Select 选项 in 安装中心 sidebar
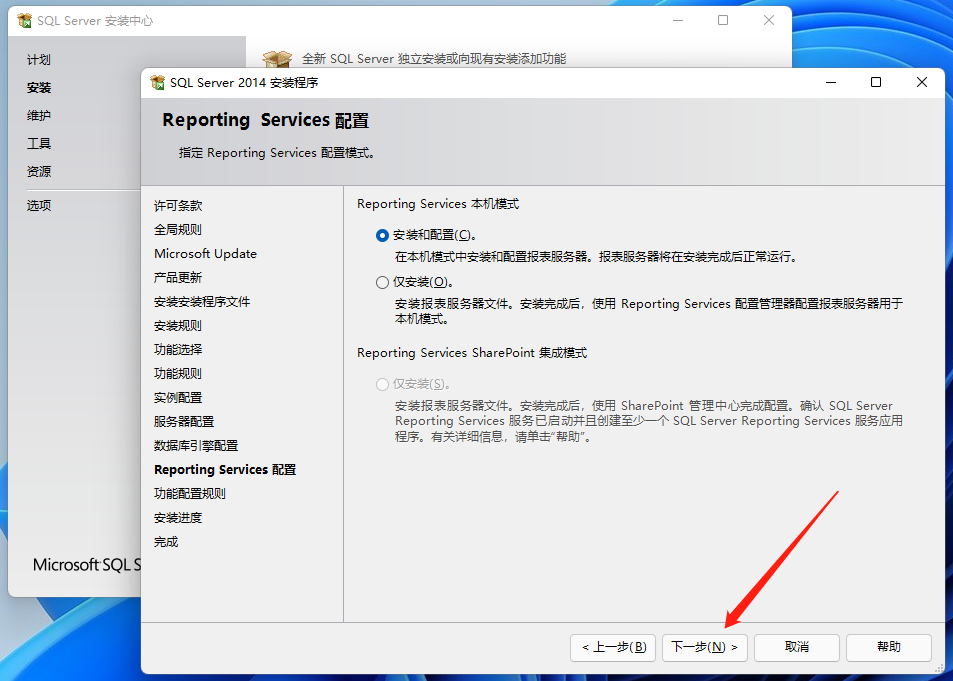 [x=39, y=206]
